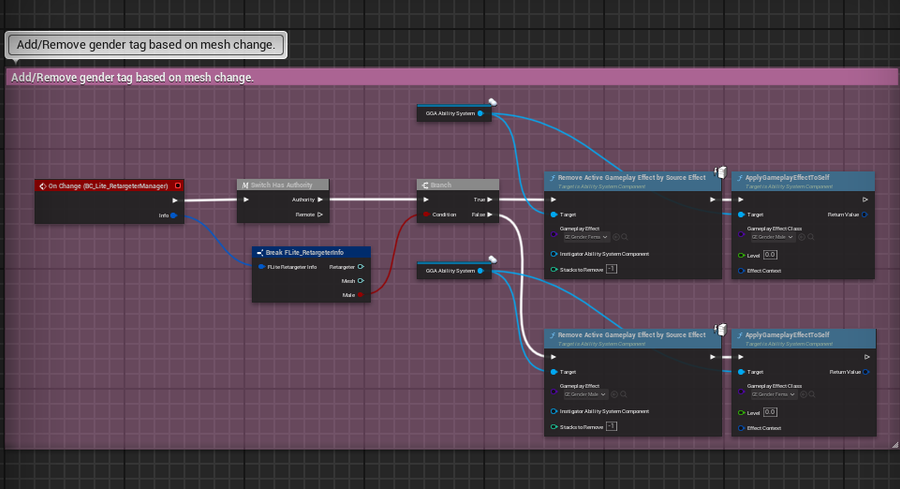Click the resize handle of the comment box corner

(895, 445)
